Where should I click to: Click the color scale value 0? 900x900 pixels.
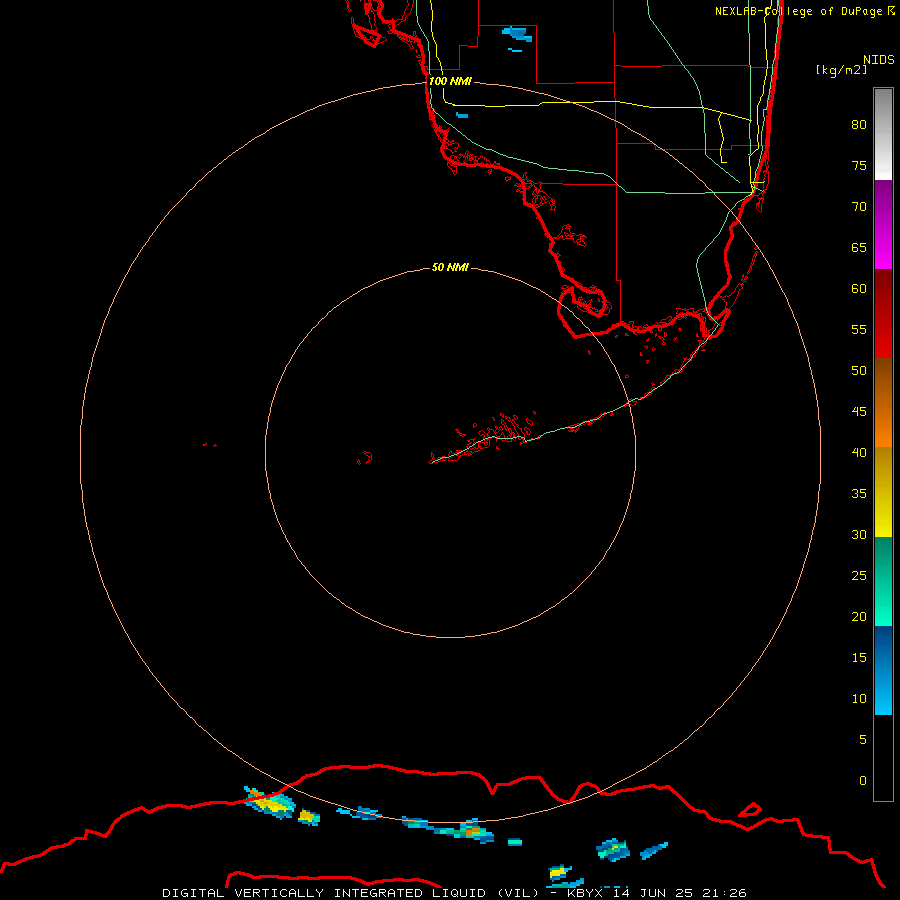point(863,781)
